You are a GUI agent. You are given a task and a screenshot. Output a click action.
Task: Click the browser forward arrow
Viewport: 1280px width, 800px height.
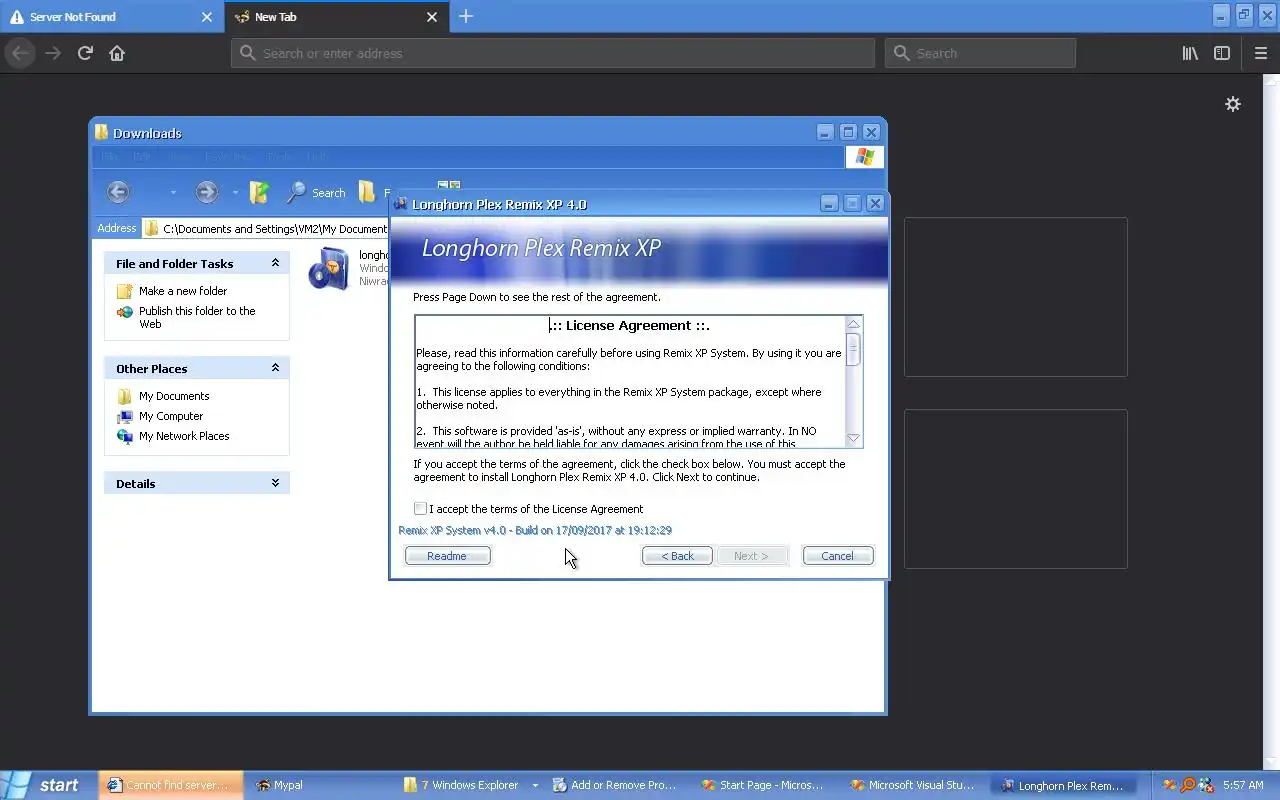pos(53,53)
